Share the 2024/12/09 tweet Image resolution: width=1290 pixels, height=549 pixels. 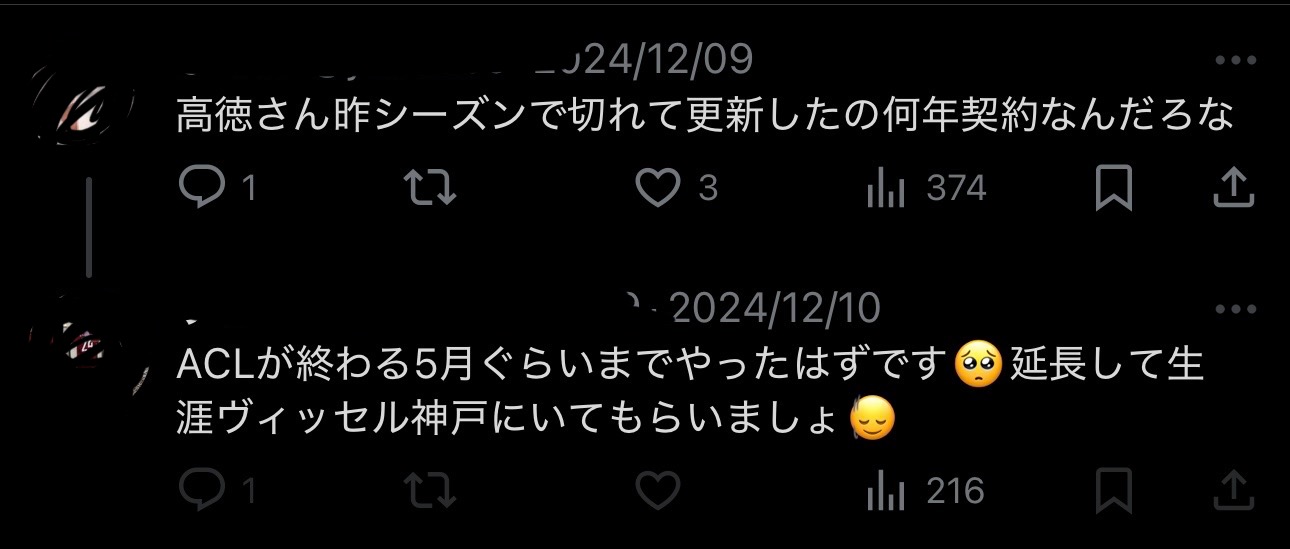[1234, 188]
